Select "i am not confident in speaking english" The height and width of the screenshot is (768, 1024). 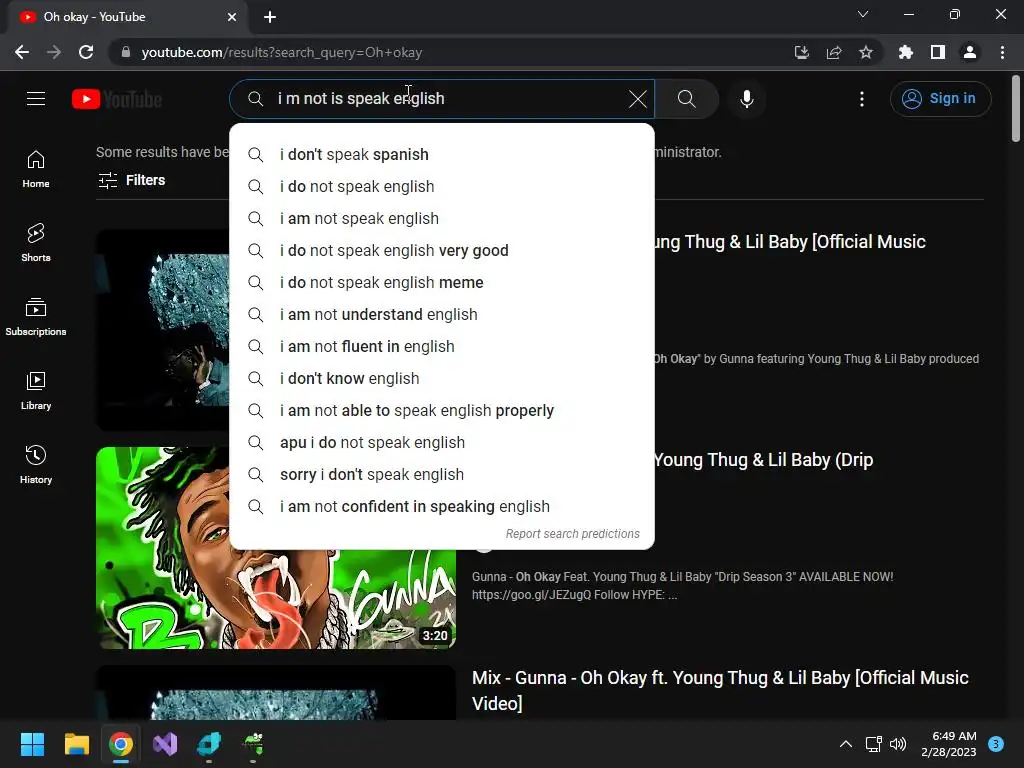point(442,507)
